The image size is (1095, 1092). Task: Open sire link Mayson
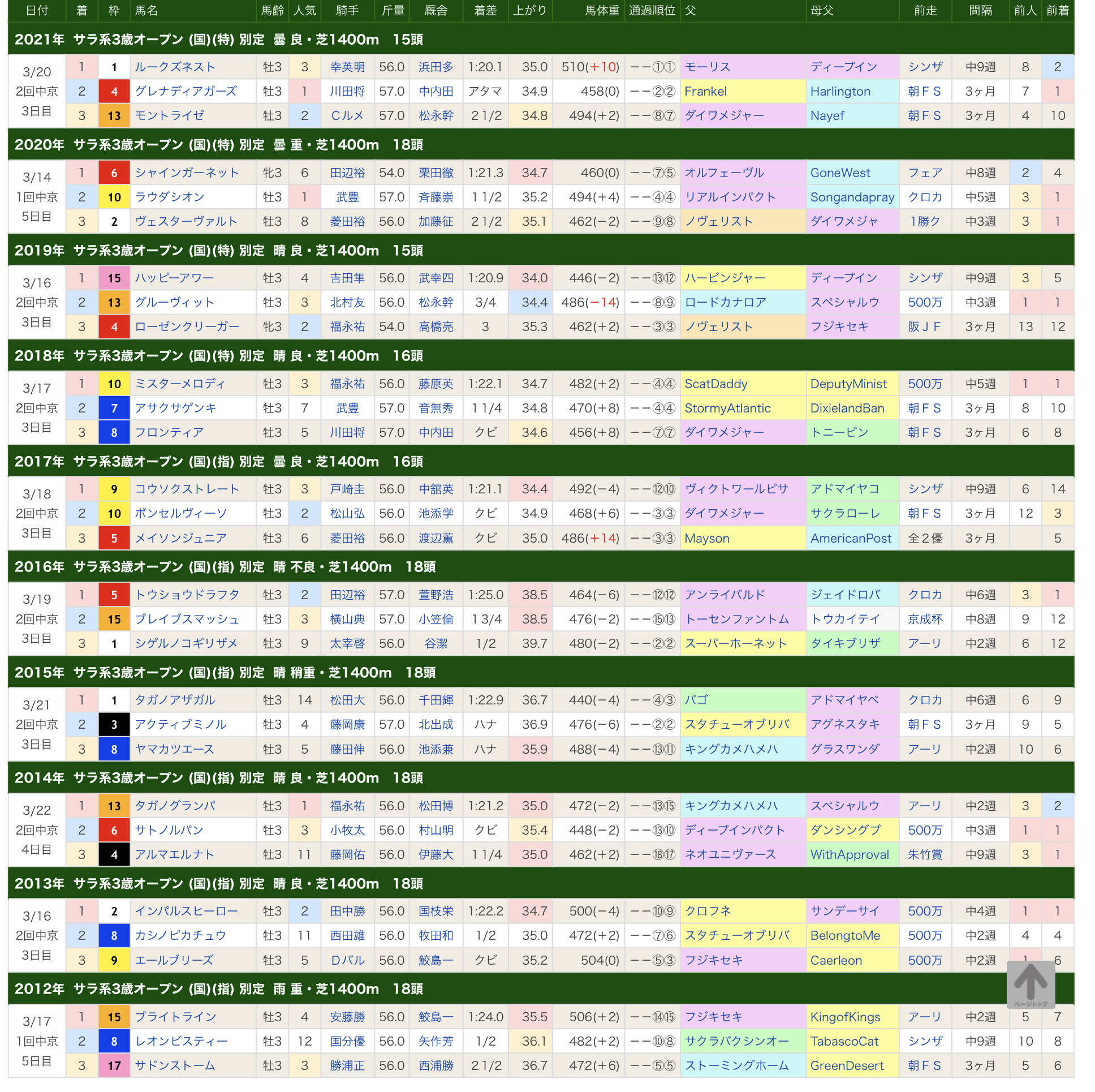click(707, 539)
